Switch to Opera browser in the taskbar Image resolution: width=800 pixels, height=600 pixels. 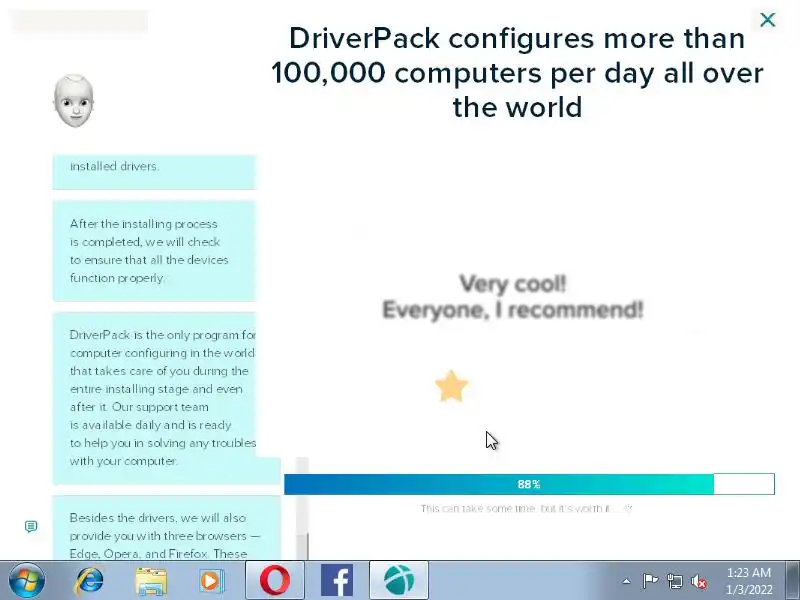point(274,580)
